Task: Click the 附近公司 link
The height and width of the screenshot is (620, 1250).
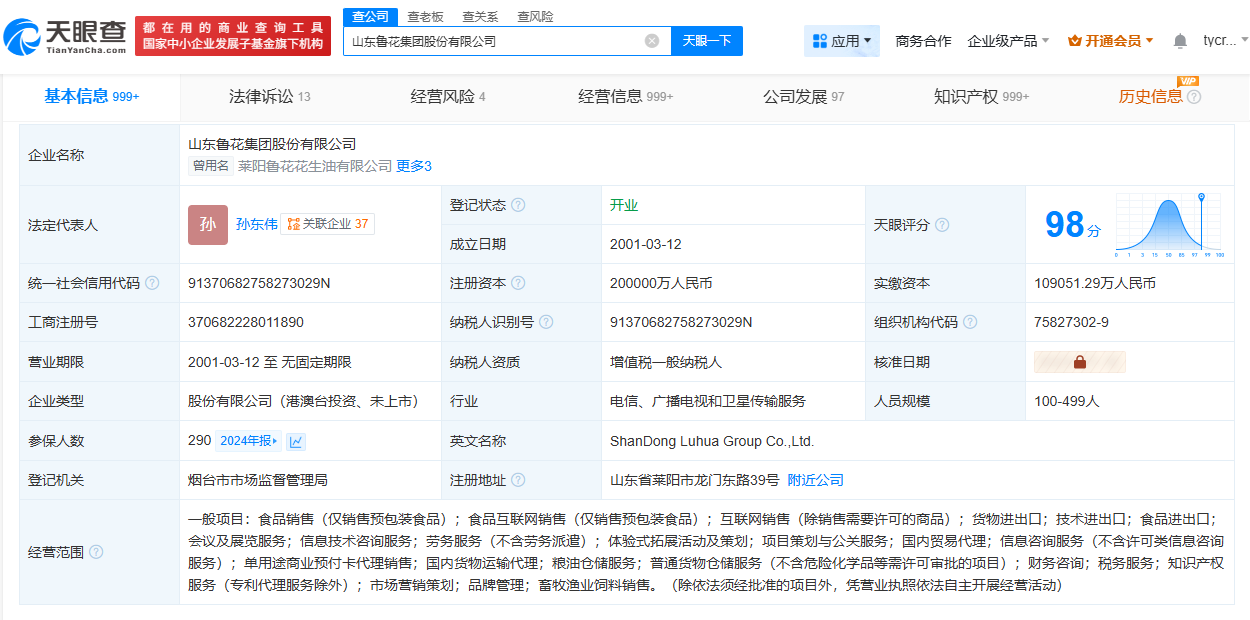Action: (816, 480)
